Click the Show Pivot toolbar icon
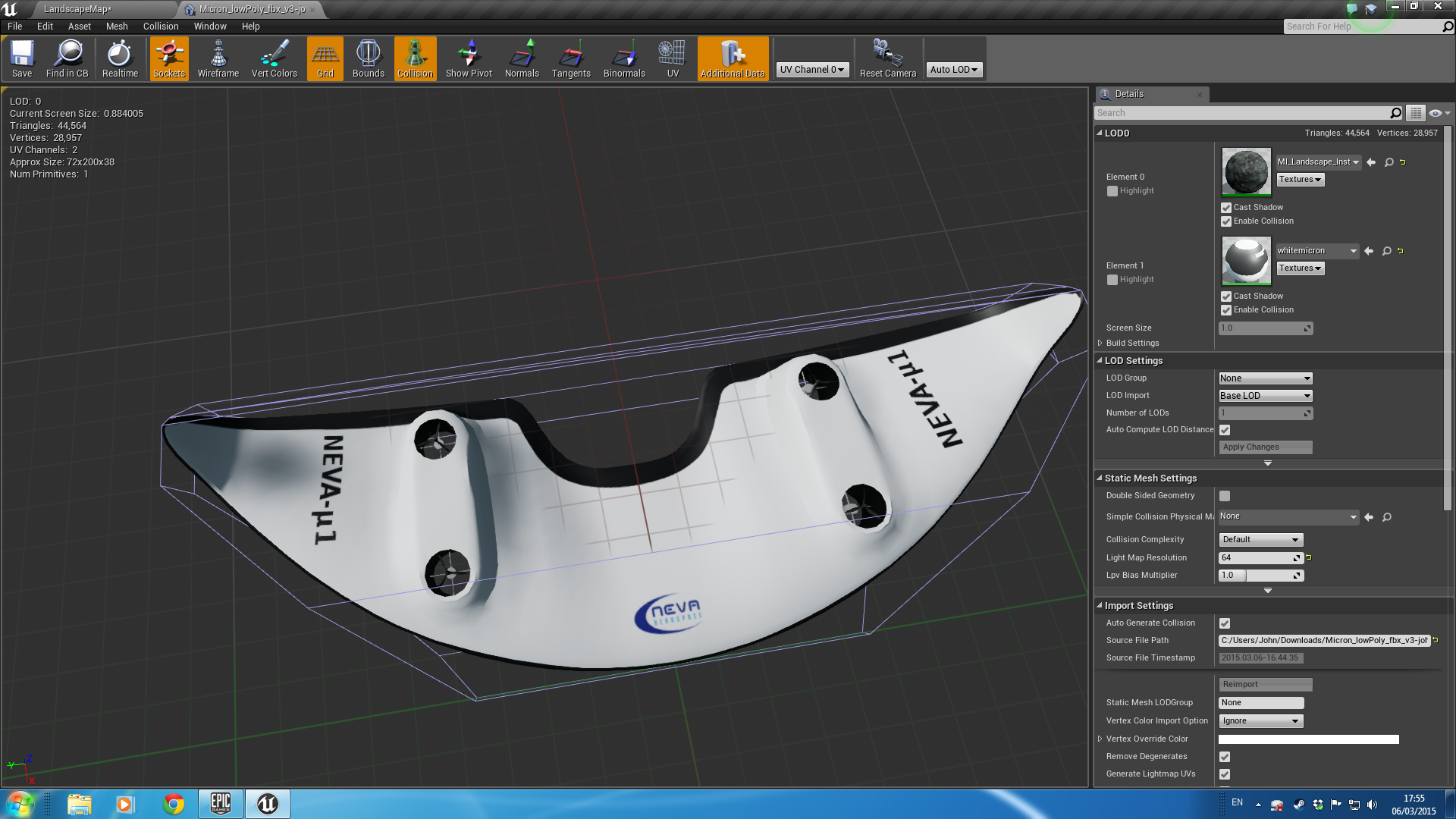 click(x=469, y=58)
